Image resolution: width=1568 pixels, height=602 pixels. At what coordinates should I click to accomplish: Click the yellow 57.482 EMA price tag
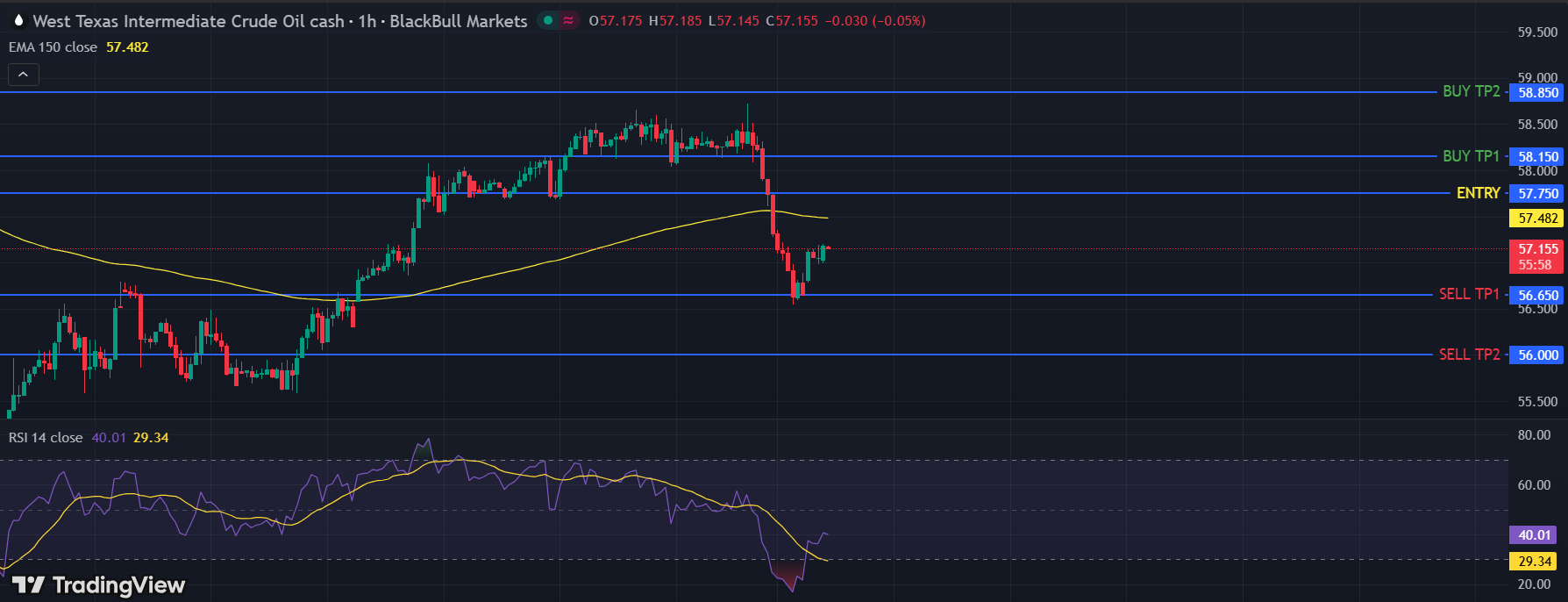pyautogui.click(x=1538, y=219)
